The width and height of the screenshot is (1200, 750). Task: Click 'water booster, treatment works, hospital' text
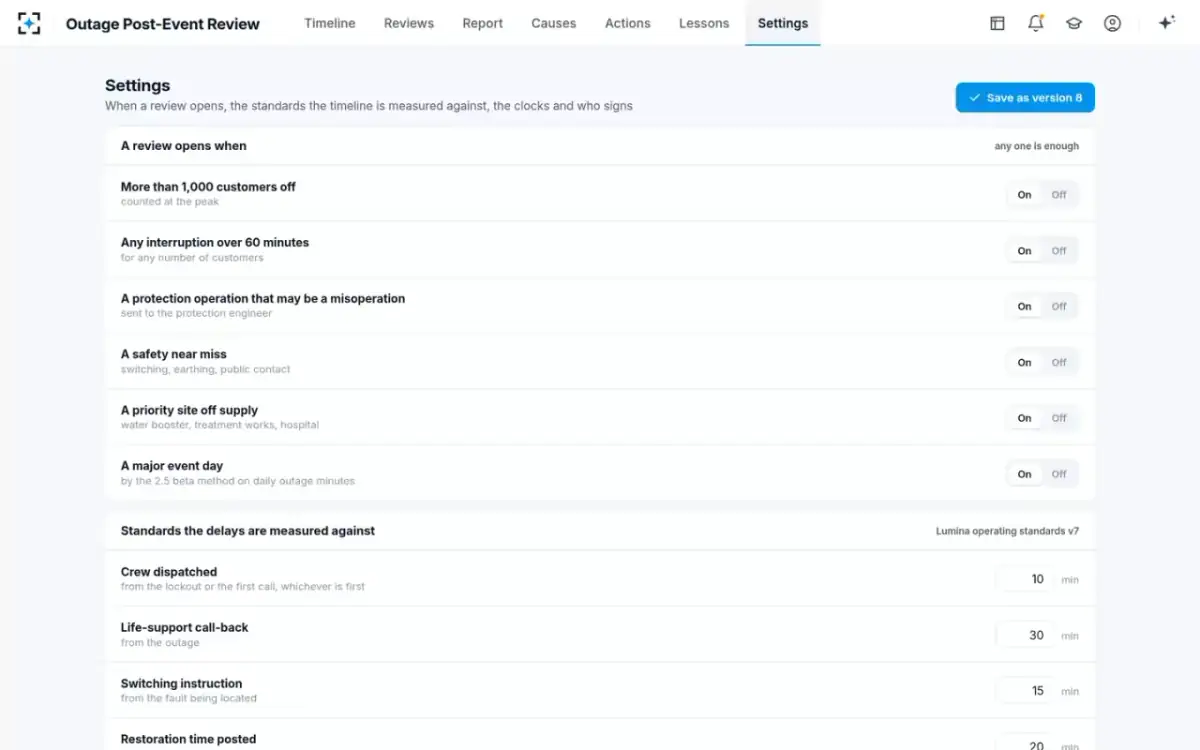click(220, 425)
